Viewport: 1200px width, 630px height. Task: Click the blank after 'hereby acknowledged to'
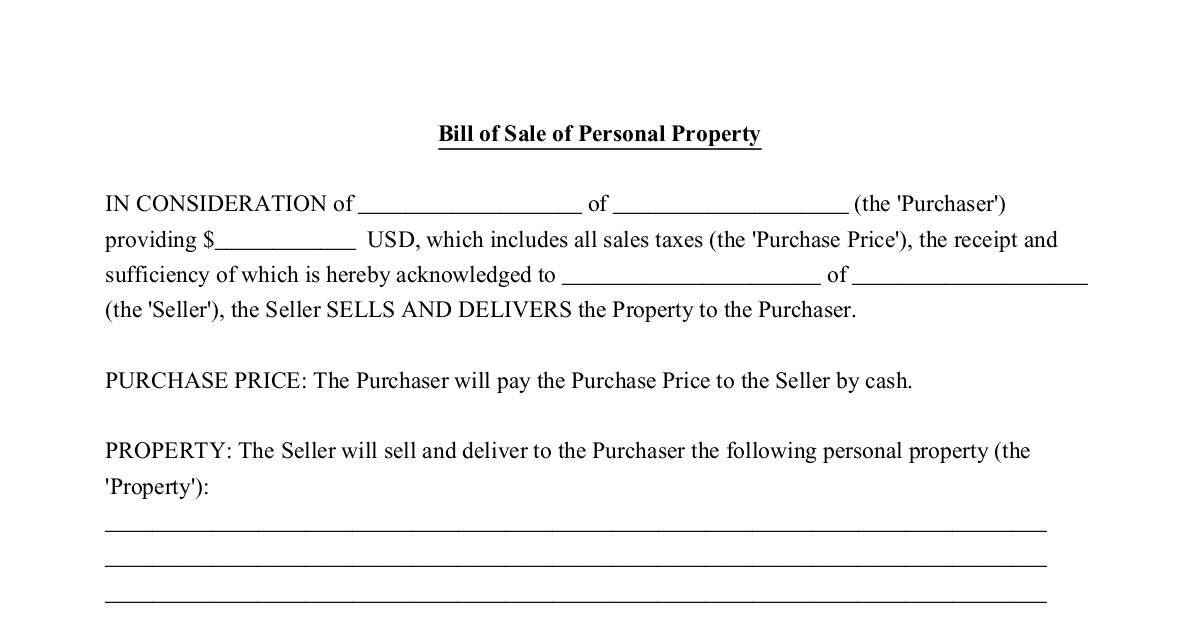coord(690,277)
